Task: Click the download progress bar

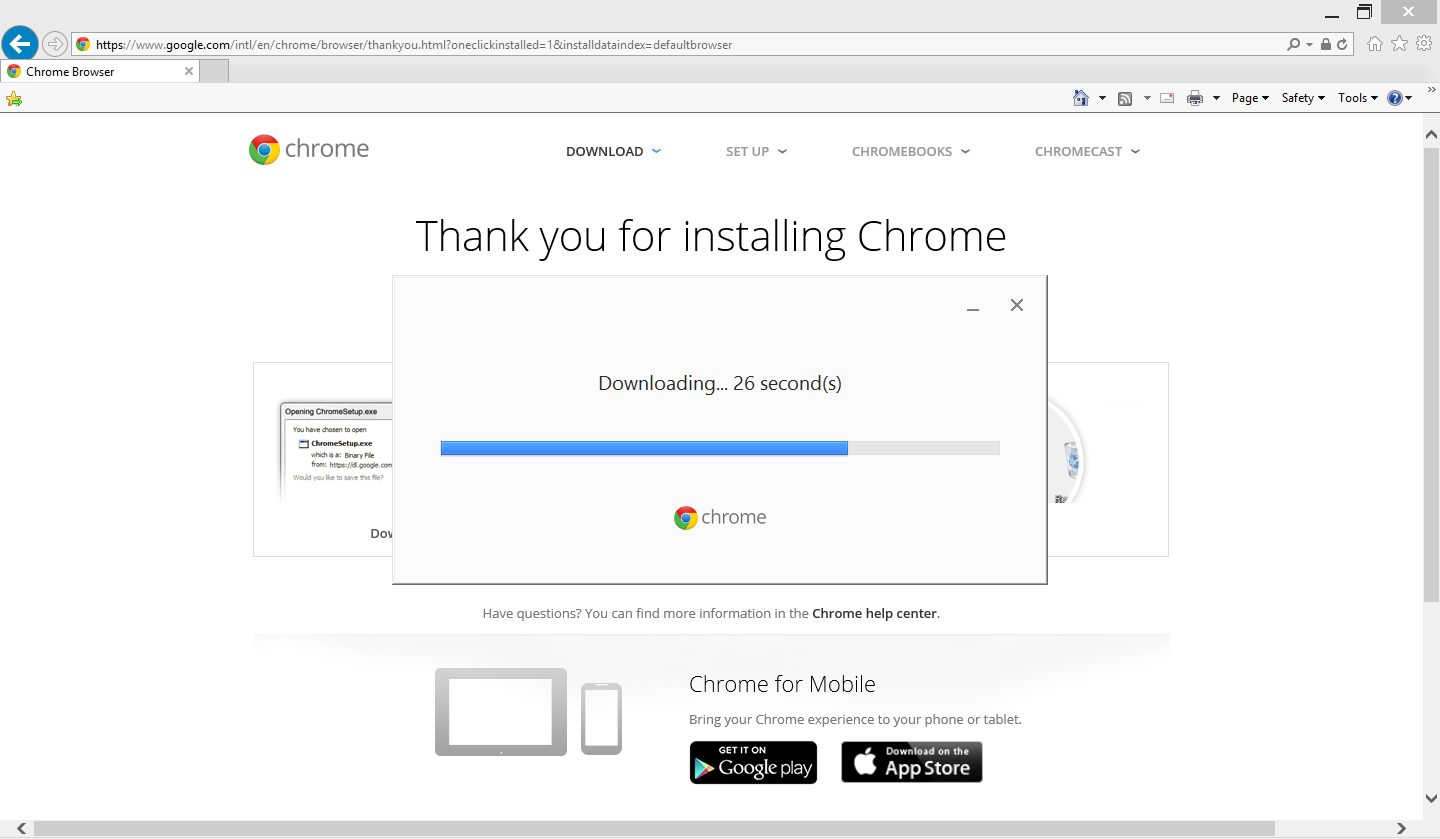Action: 720,447
